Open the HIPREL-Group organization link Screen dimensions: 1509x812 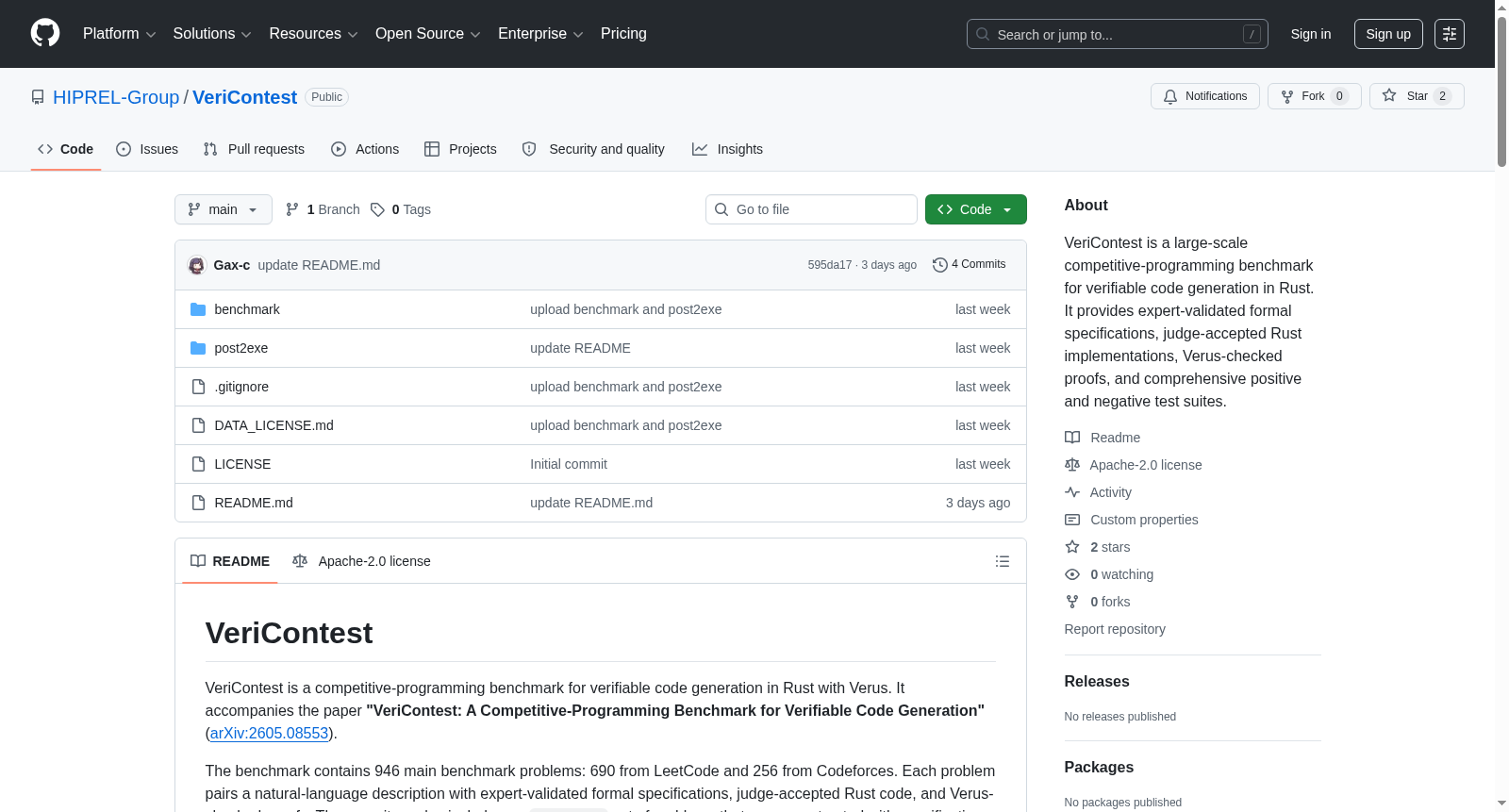(116, 97)
